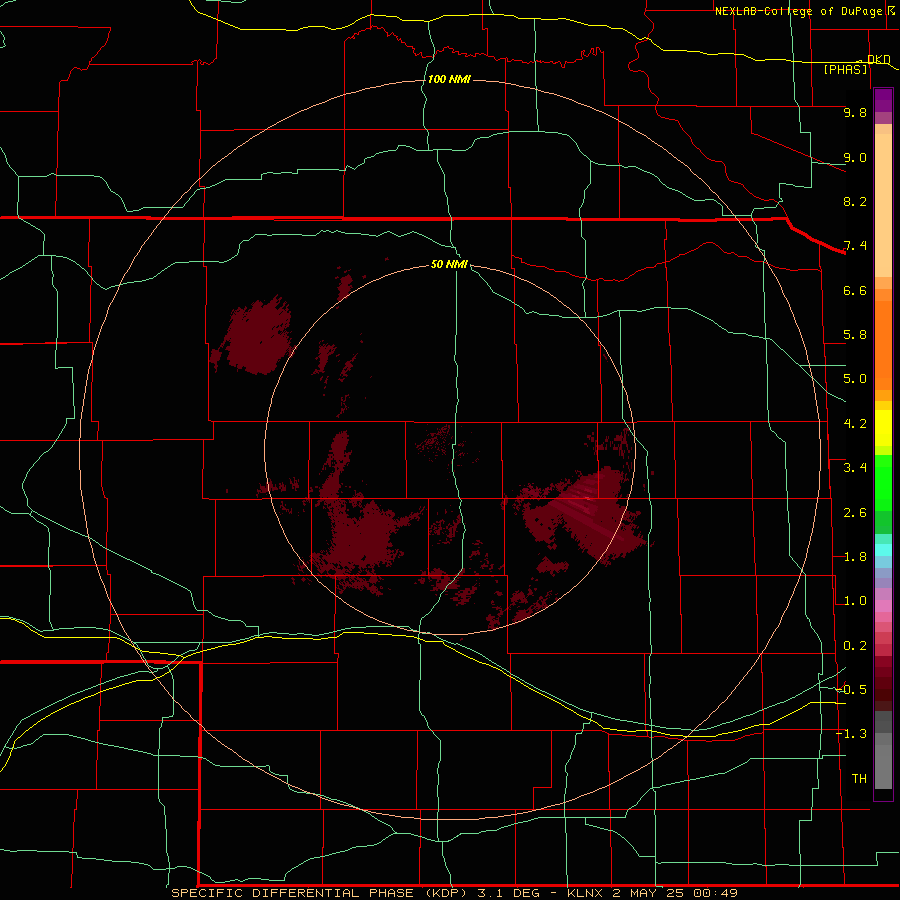Click the KDP echo blob in the northwest outside 50 NMI ring

(x=257, y=336)
